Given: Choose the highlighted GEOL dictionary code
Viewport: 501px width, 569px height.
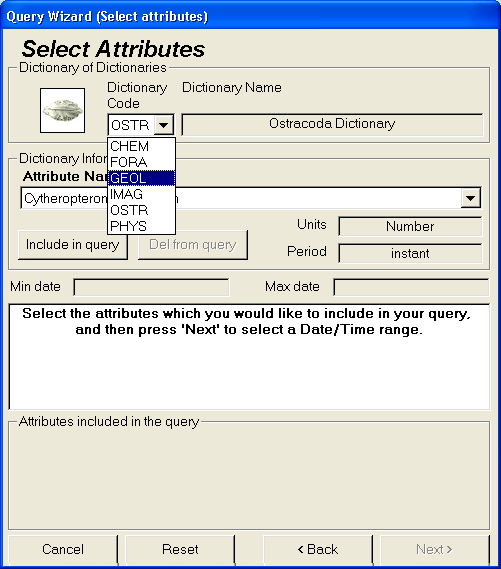Looking at the screenshot, I should coord(141,178).
